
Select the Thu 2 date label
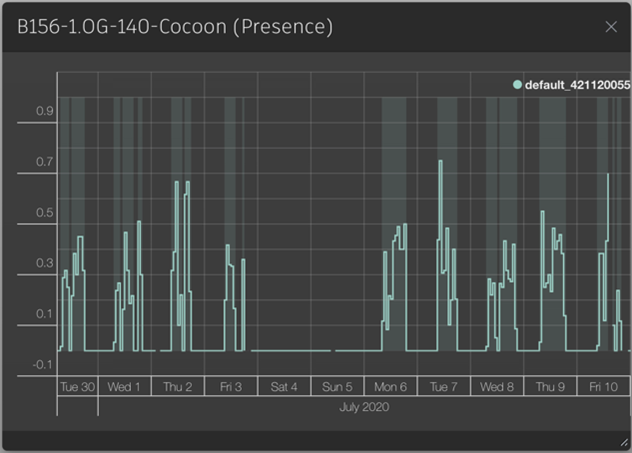click(177, 387)
